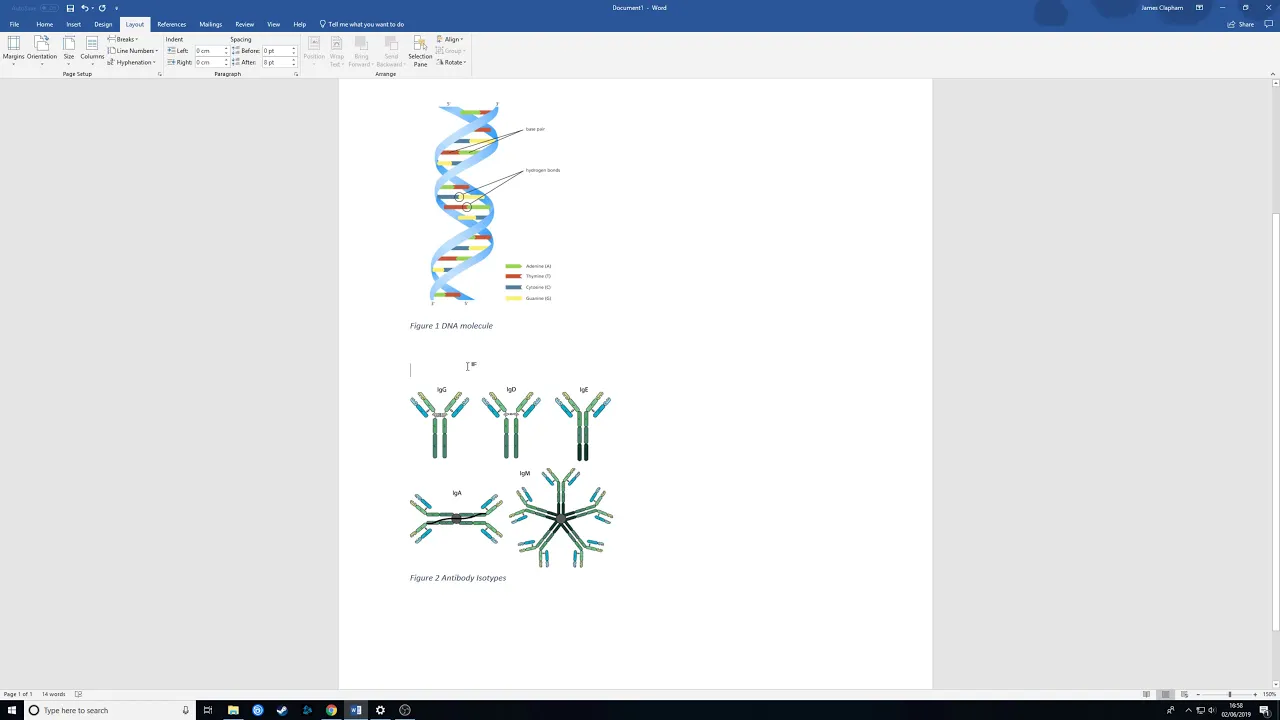The width and height of the screenshot is (1280, 720).
Task: Click 'Page 1 of 1' in status bar
Action: point(17,694)
